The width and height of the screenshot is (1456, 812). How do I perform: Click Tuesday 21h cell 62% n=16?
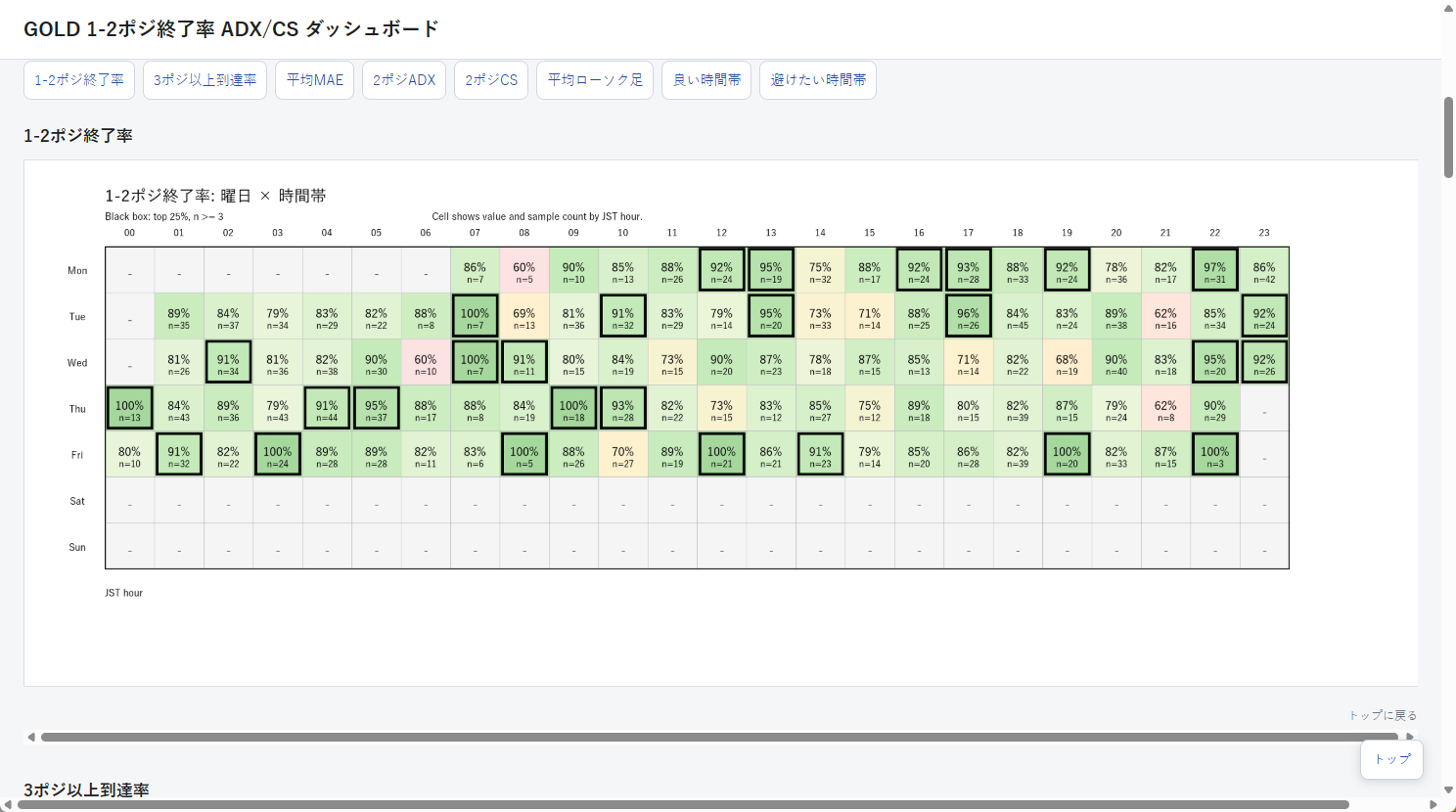1165,317
